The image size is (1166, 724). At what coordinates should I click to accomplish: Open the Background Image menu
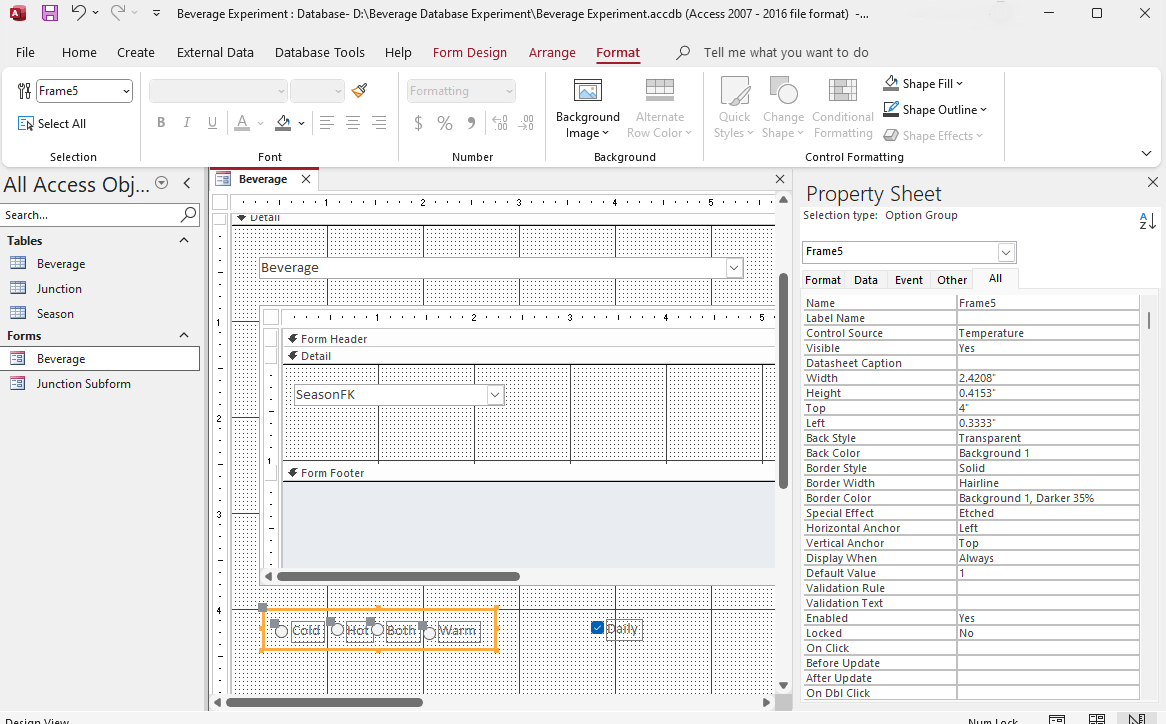click(587, 109)
